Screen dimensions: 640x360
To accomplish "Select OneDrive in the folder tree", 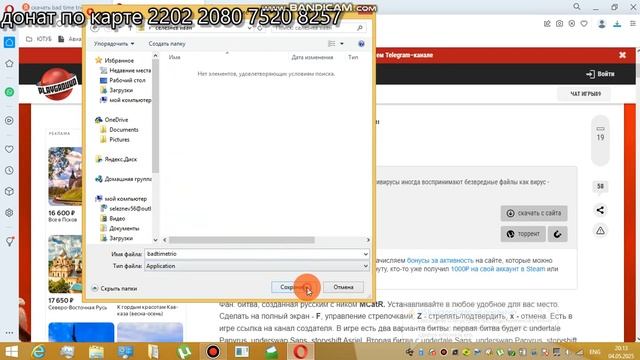I will pos(116,120).
